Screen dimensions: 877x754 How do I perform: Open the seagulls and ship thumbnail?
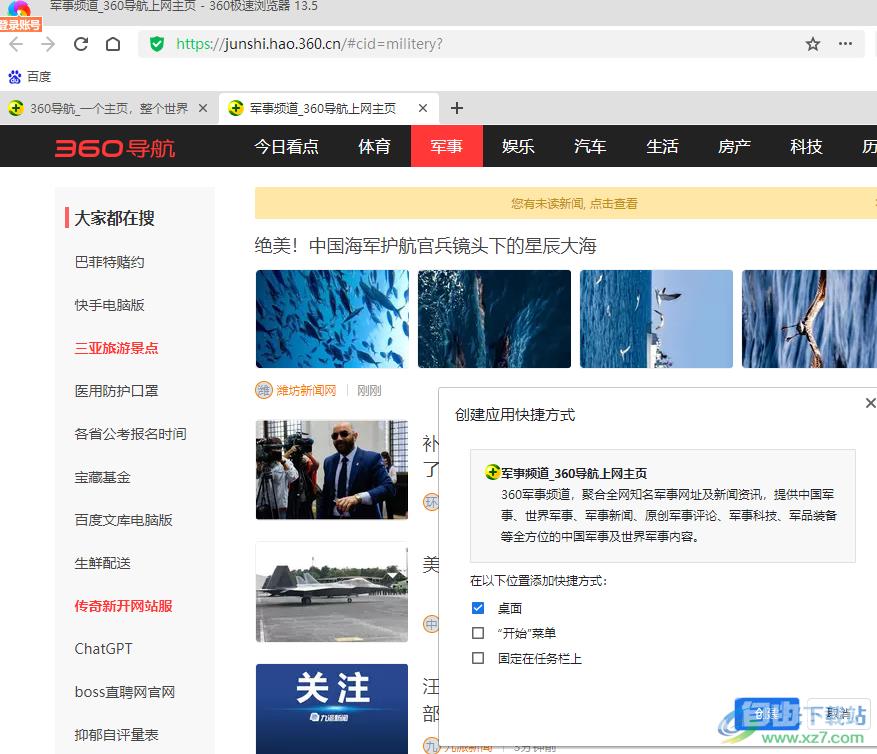656,319
